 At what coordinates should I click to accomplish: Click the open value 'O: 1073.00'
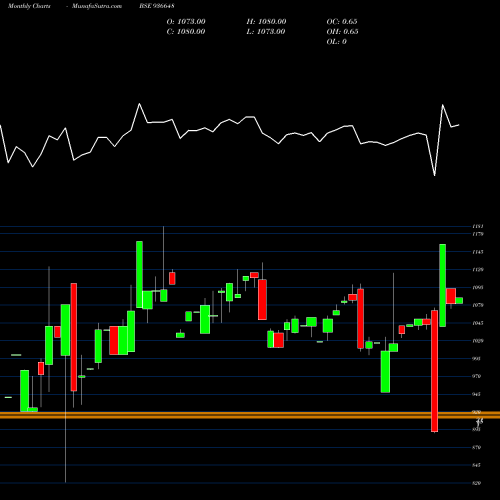(186, 22)
